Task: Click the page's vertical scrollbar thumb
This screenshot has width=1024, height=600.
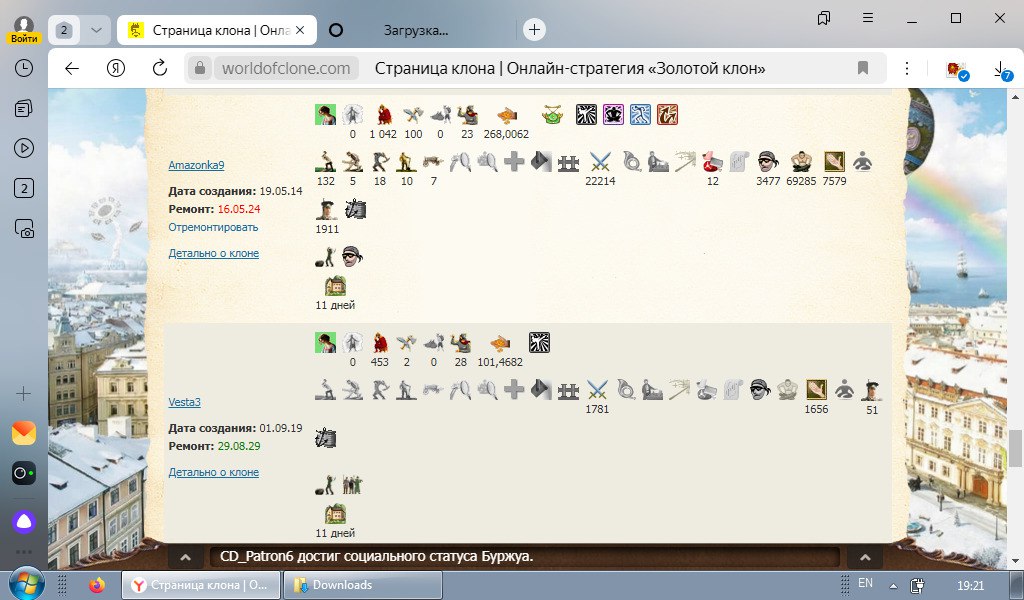Action: click(1016, 442)
